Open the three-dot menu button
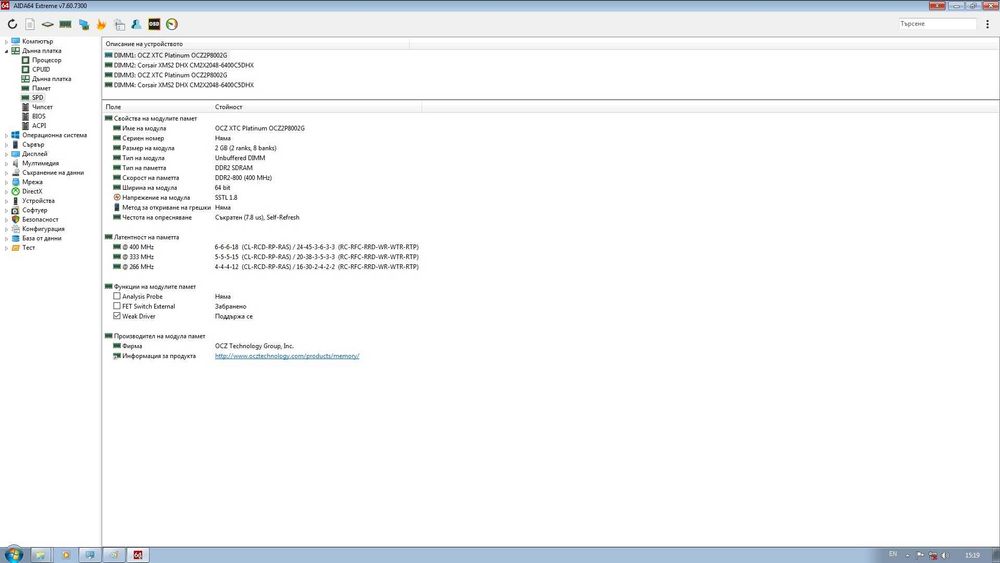Image resolution: width=1000 pixels, height=563 pixels. click(987, 24)
